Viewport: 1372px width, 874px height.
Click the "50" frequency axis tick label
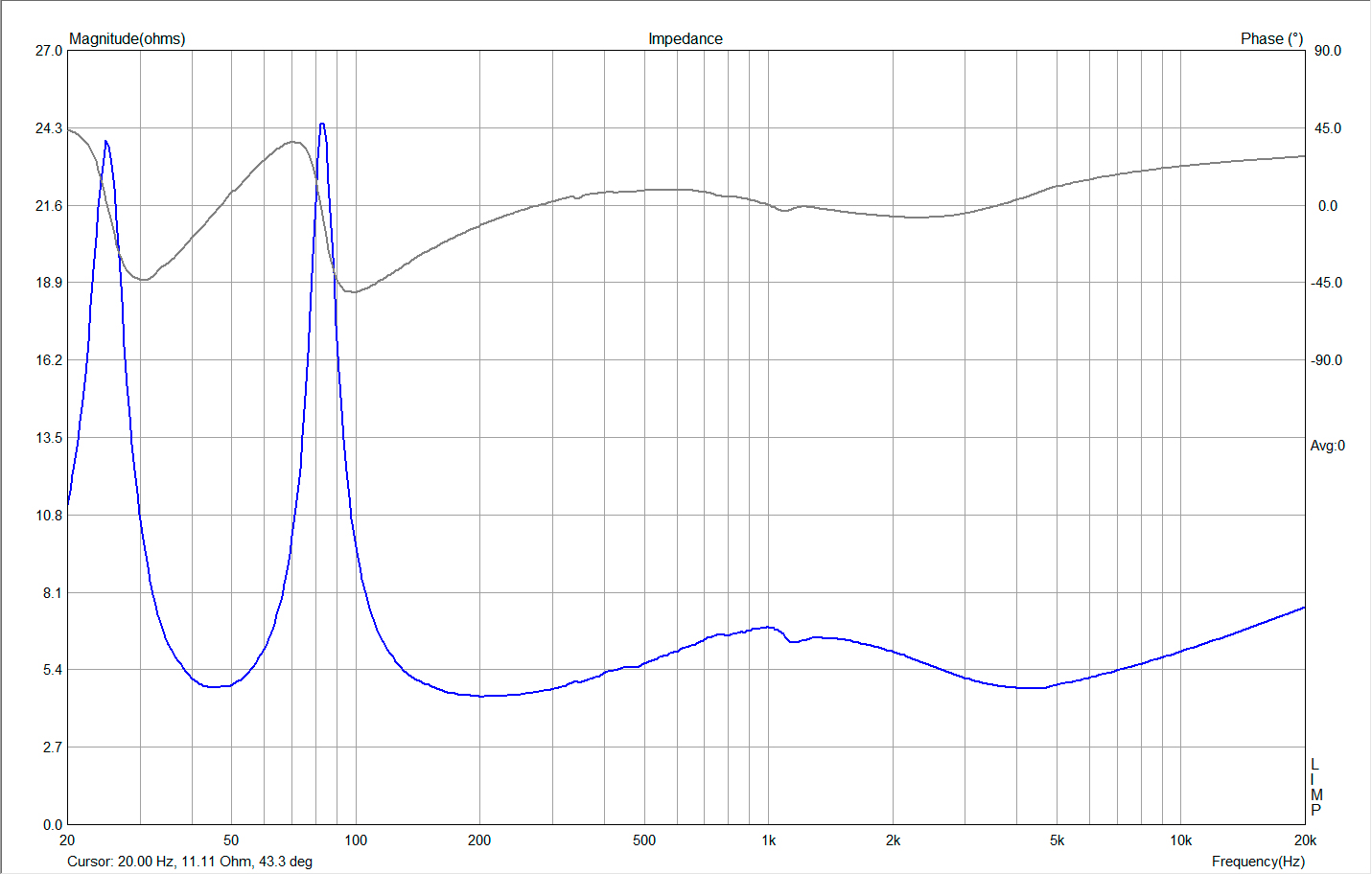pos(231,840)
